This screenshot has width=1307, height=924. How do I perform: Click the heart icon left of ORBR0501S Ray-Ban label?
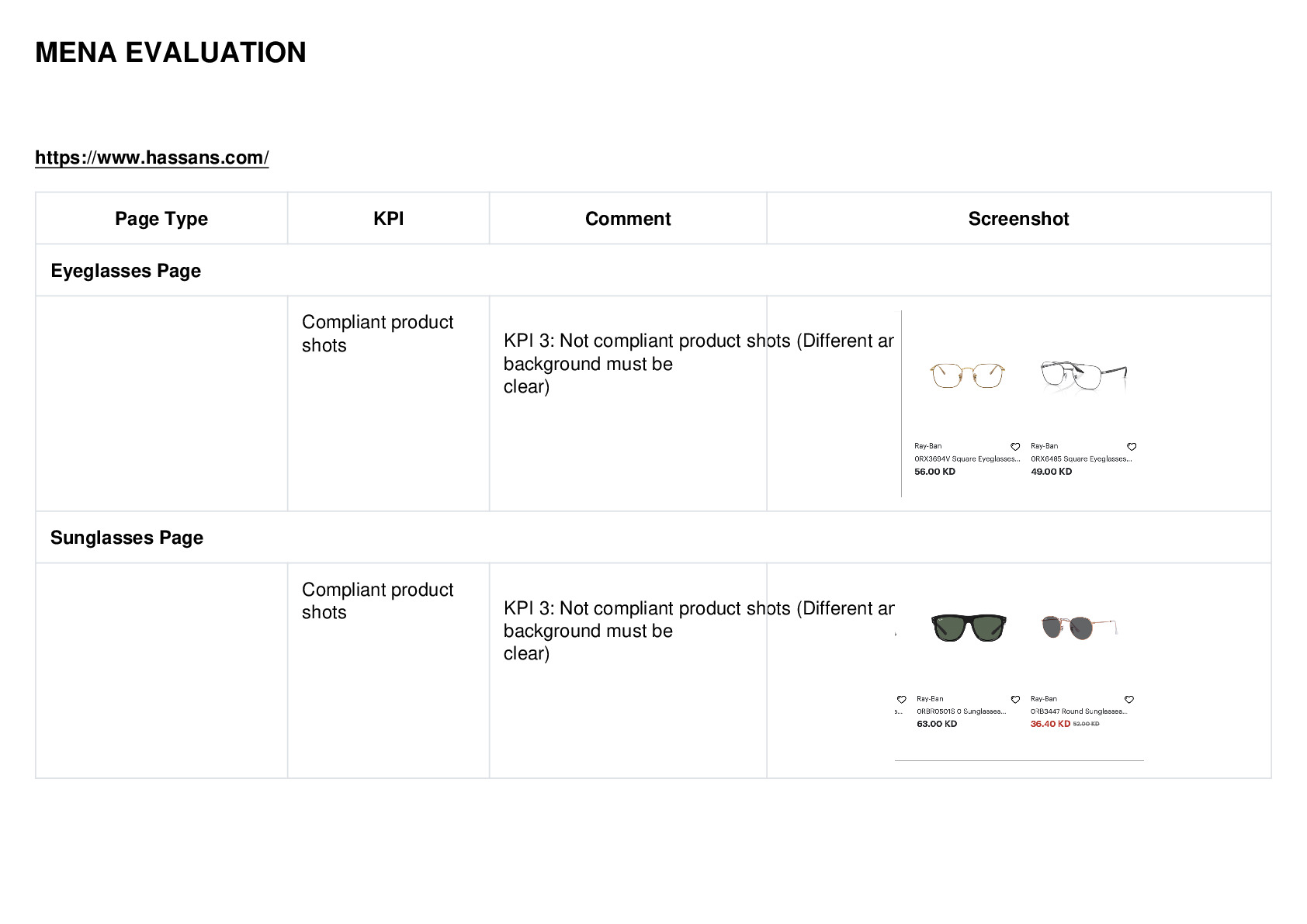[x=902, y=700]
